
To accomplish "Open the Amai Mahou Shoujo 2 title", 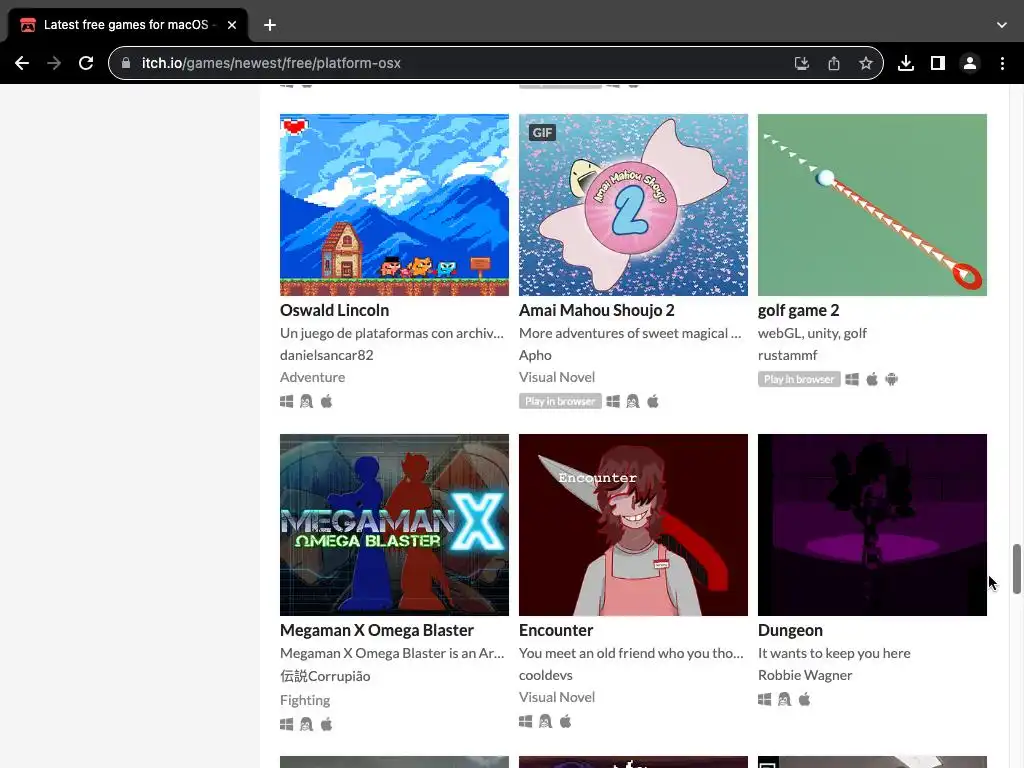I will [x=597, y=310].
